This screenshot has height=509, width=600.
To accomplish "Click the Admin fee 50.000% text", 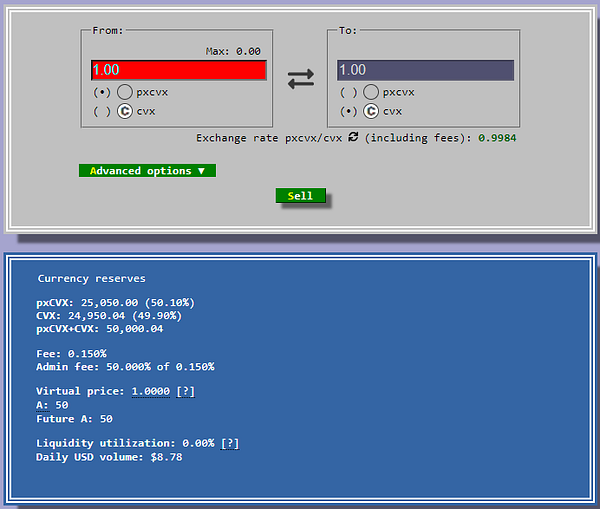I will 125,367.
